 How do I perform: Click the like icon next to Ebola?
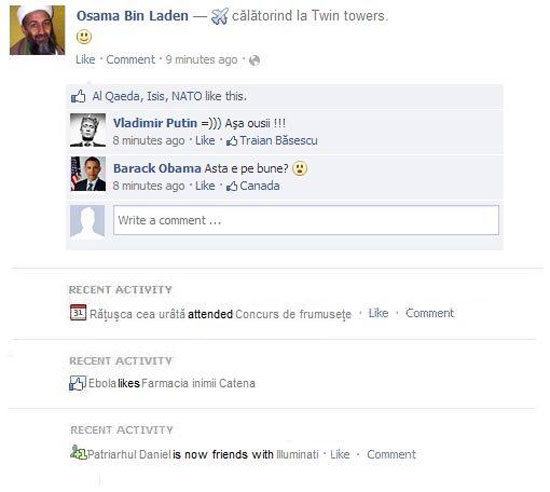[78, 383]
